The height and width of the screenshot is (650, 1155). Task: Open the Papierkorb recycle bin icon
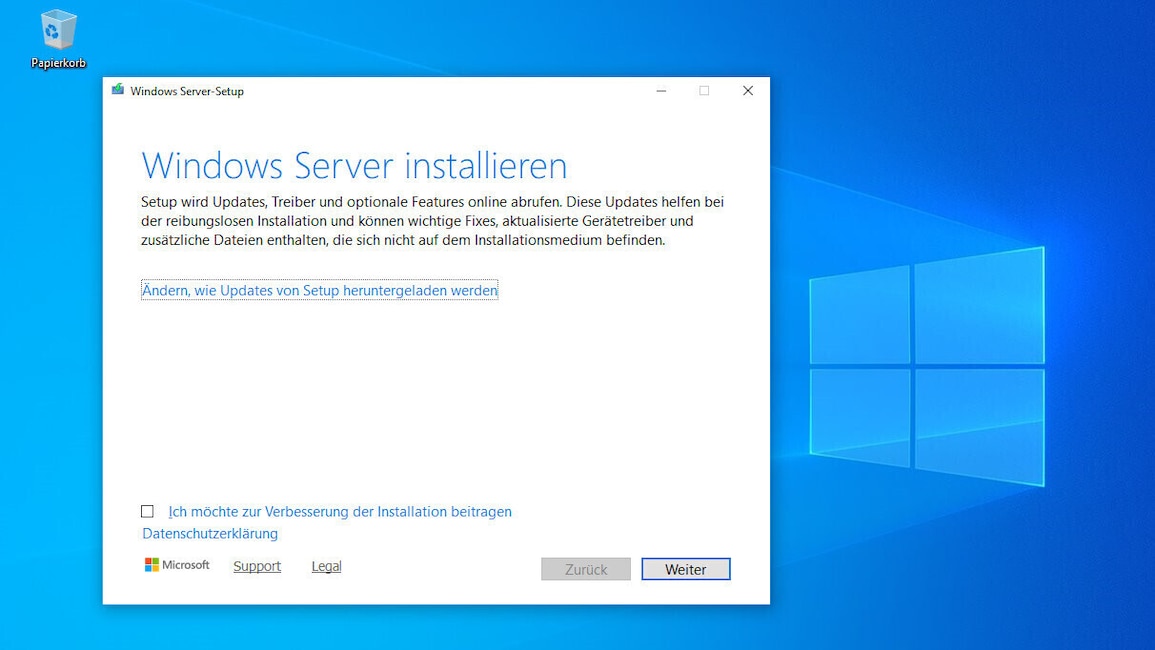57,38
